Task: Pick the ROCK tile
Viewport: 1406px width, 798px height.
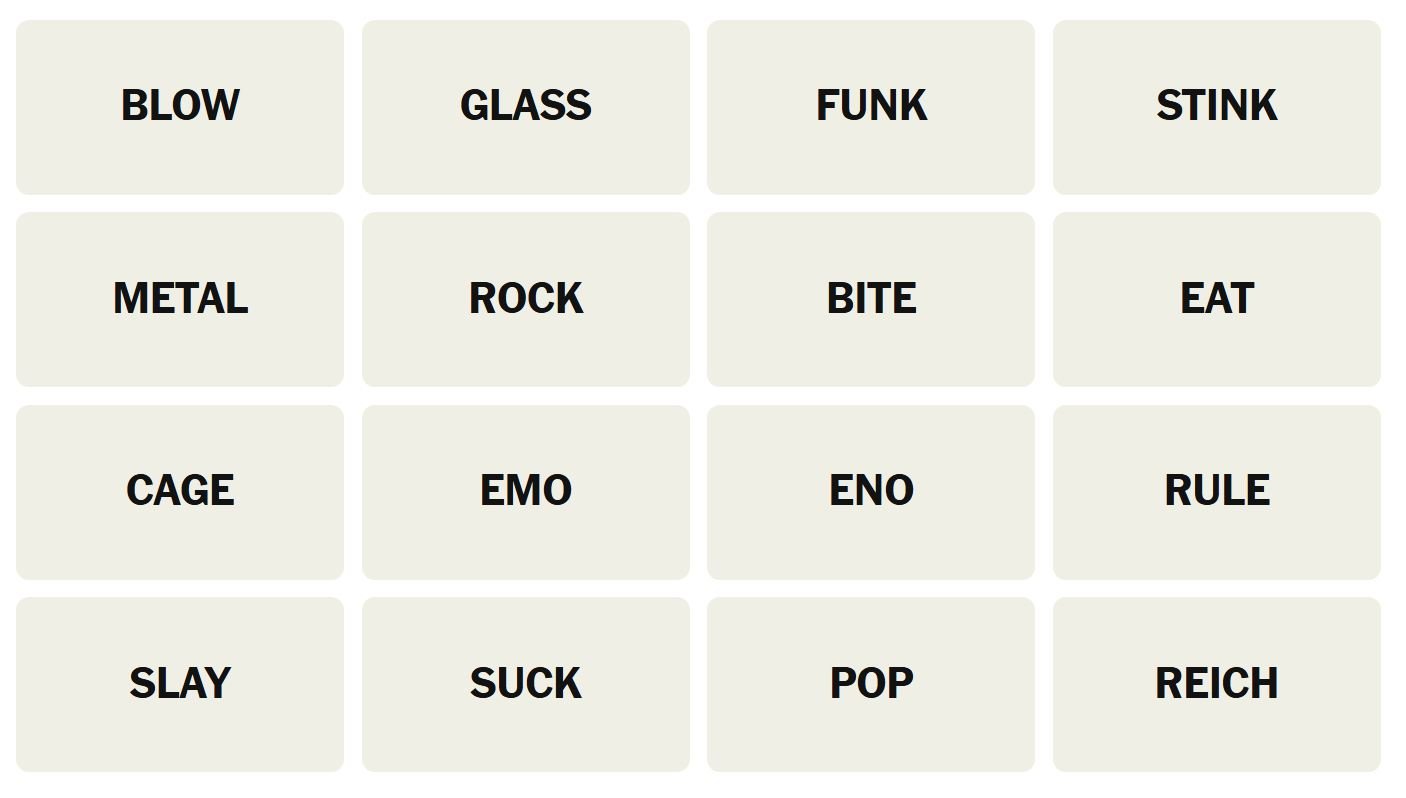Action: [x=525, y=299]
